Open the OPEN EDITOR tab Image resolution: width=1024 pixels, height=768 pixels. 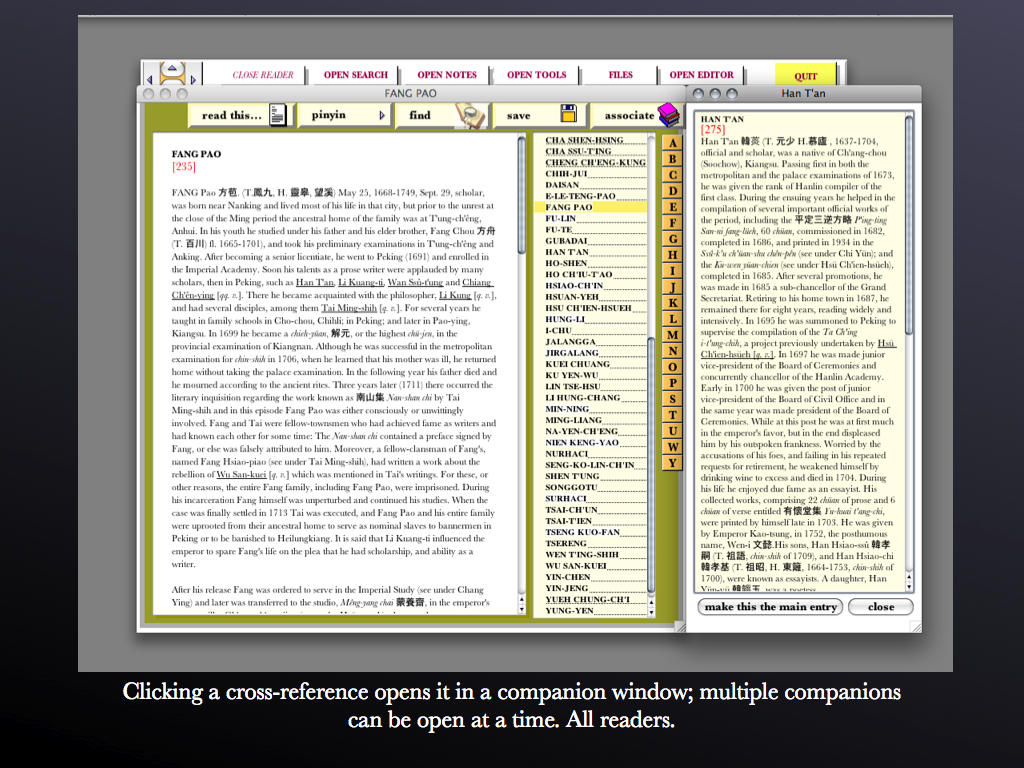point(701,75)
